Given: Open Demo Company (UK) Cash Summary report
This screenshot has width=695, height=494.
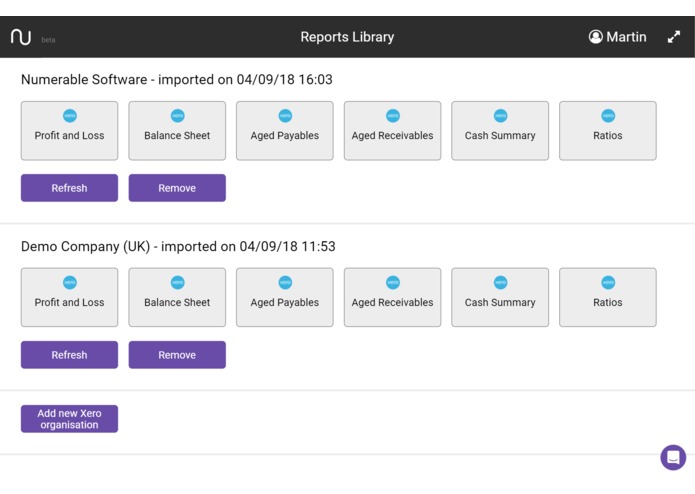Looking at the screenshot, I should (x=500, y=297).
